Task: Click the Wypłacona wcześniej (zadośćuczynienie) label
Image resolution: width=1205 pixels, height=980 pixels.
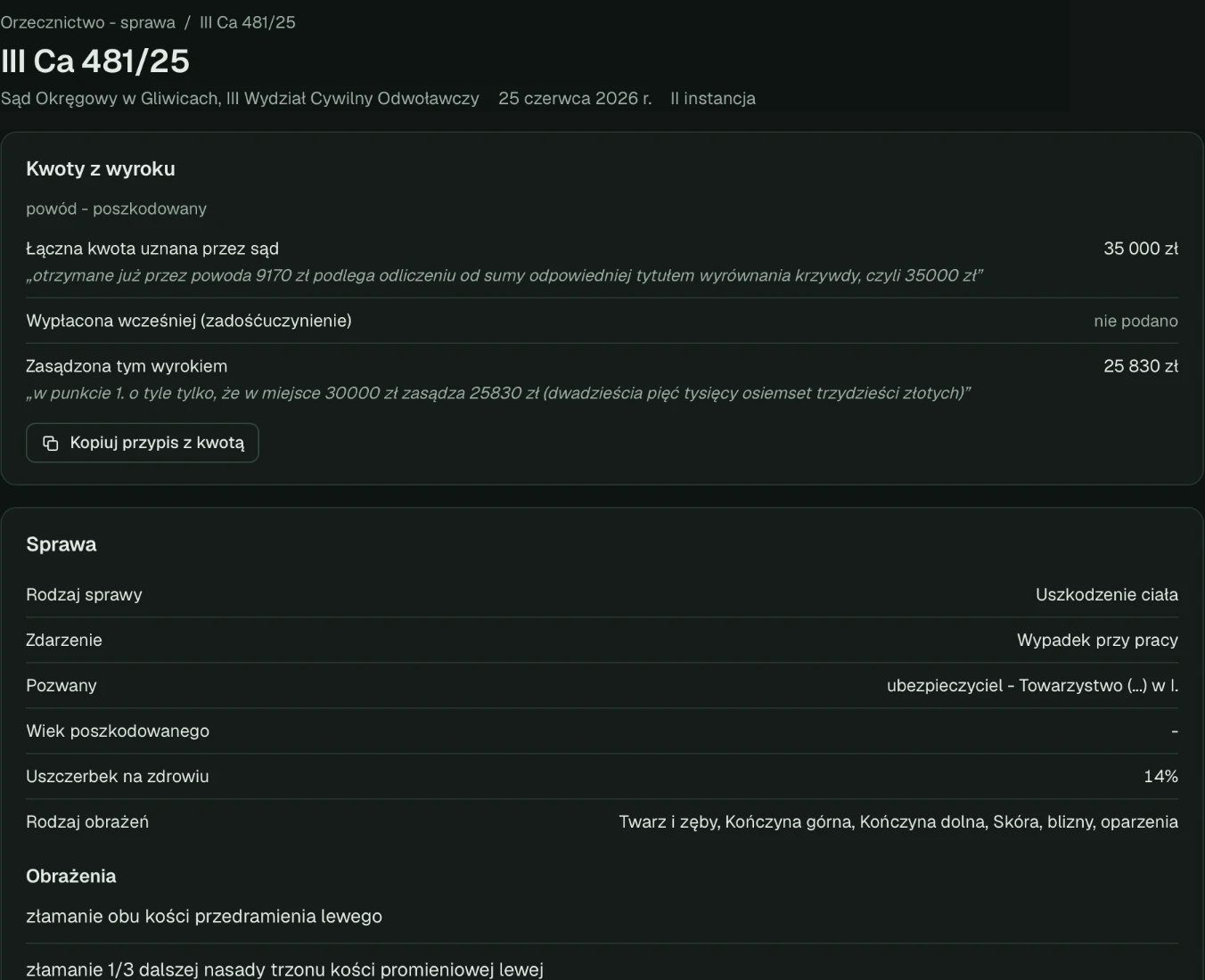Action: point(189,321)
